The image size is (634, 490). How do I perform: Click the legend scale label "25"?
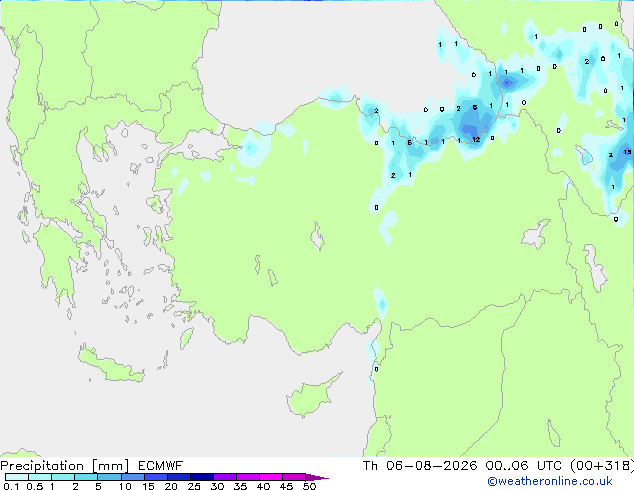(194, 486)
